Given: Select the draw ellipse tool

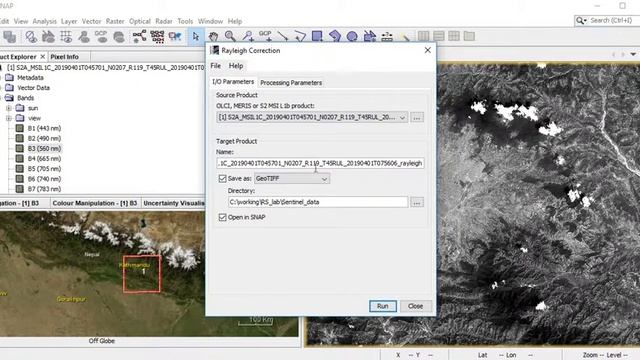Looking at the screenshot, I should pos(352,36).
